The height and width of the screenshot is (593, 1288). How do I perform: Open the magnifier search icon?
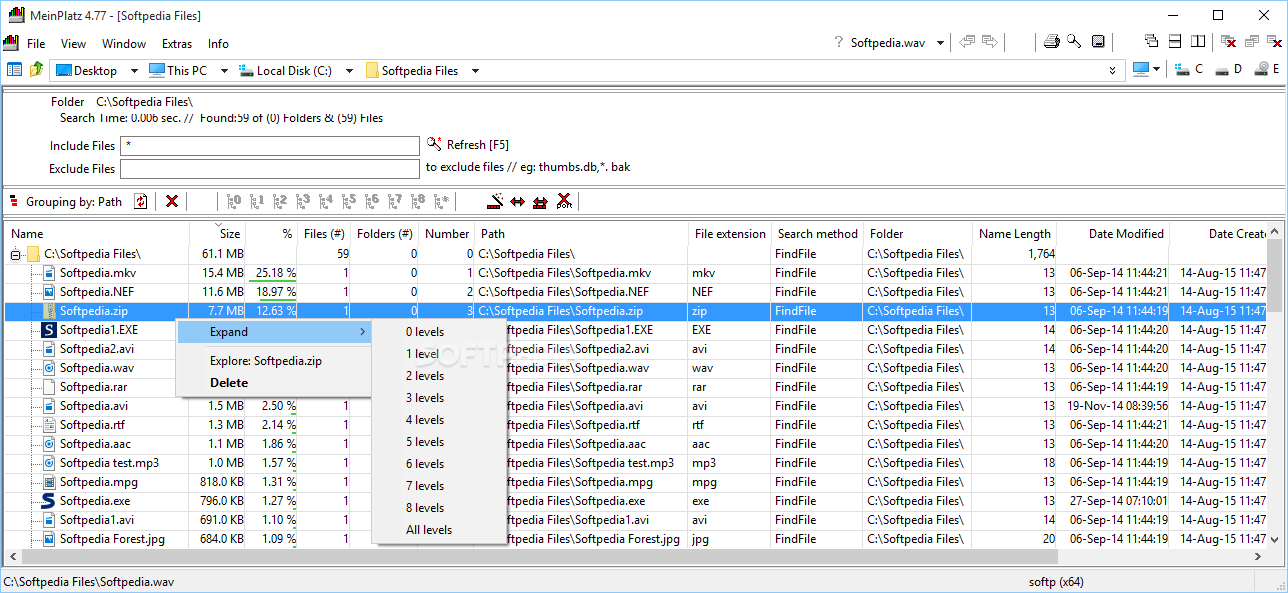[x=1074, y=42]
